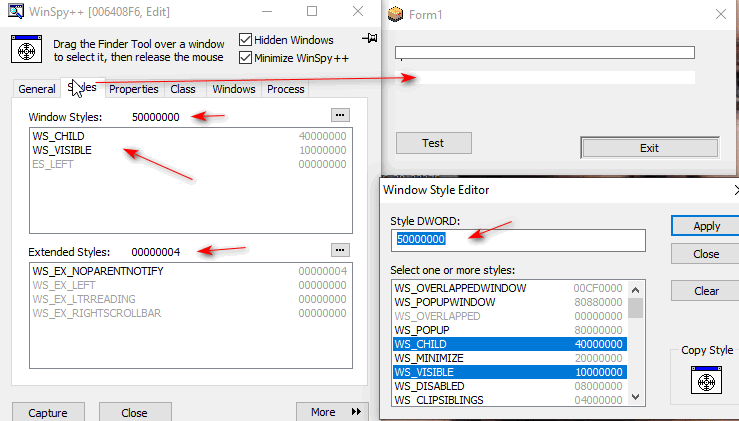739x421 pixels.
Task: Disable the Minimize WinSpy++ checkbox
Action: tap(246, 58)
